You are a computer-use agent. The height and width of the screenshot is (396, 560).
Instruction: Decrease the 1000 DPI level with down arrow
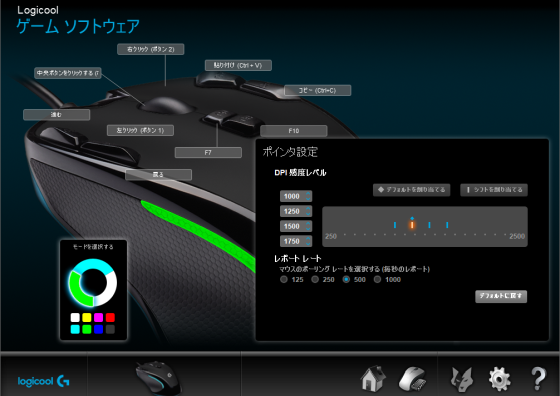(308, 199)
